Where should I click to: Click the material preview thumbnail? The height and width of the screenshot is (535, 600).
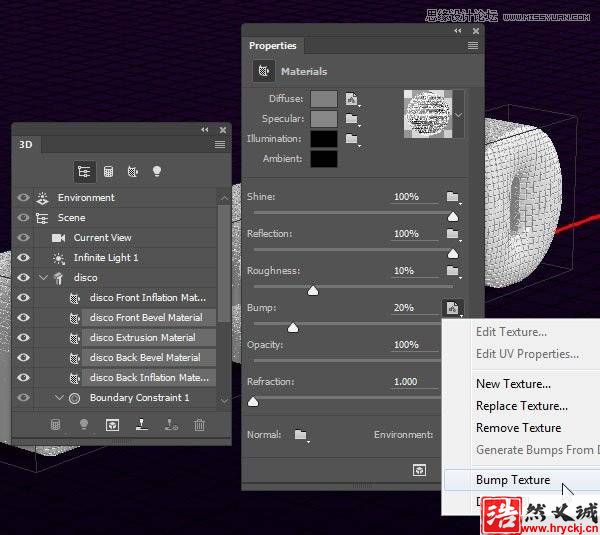coord(428,114)
